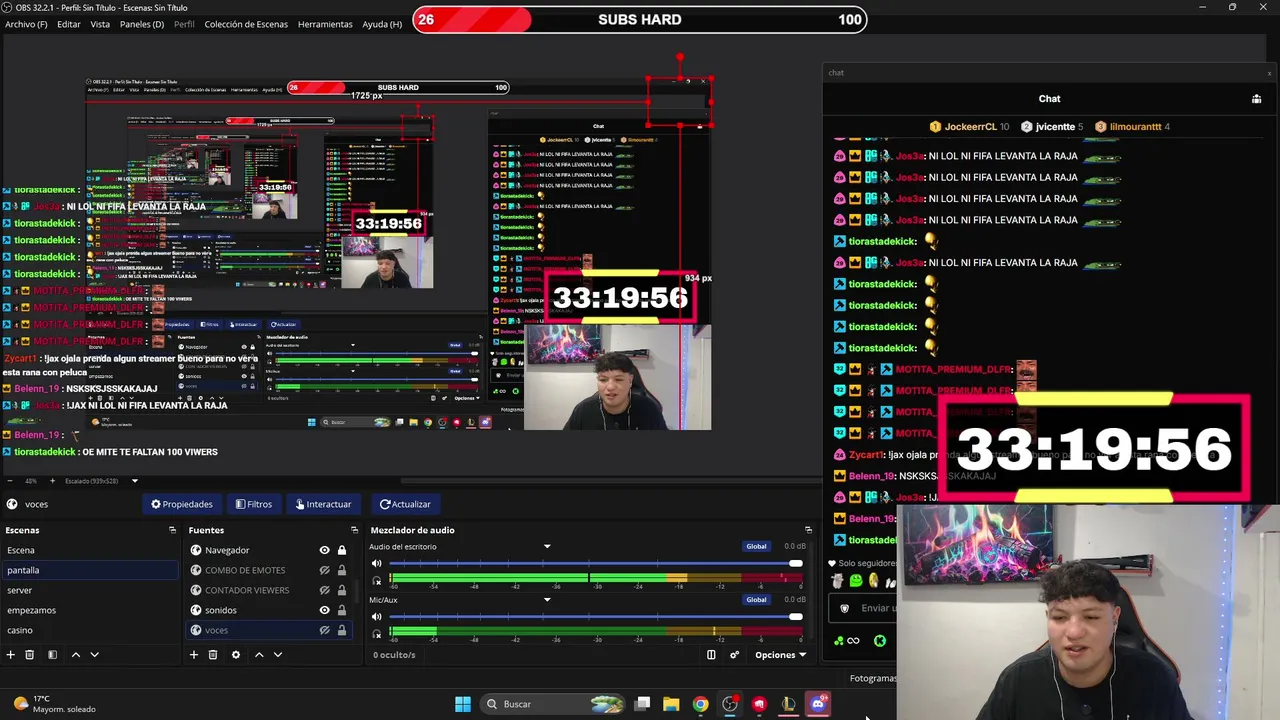This screenshot has height=720, width=1280.
Task: Open Filtros for the selected source
Action: [254, 504]
